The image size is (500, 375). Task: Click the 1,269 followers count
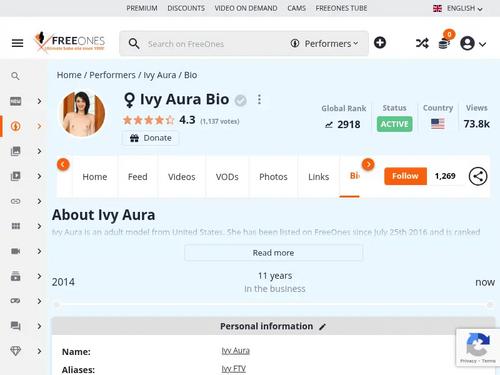(445, 176)
